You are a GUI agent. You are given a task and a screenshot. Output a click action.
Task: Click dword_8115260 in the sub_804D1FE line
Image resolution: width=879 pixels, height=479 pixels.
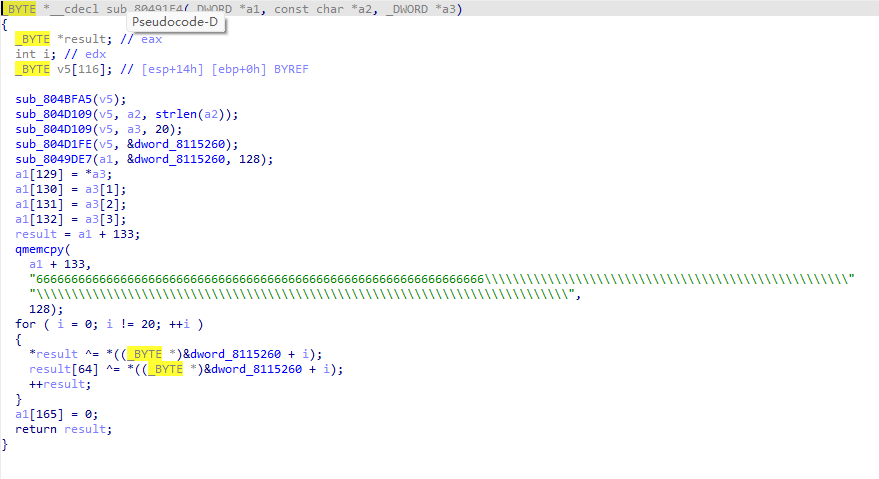coord(179,144)
